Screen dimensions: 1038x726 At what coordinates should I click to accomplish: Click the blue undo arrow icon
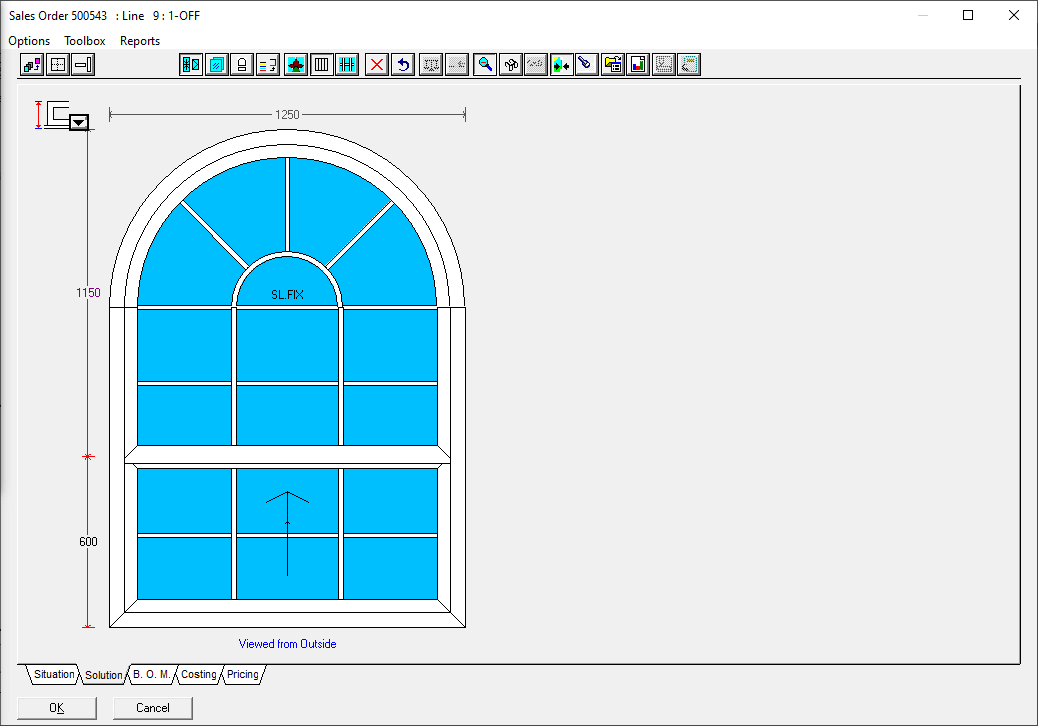tap(403, 65)
